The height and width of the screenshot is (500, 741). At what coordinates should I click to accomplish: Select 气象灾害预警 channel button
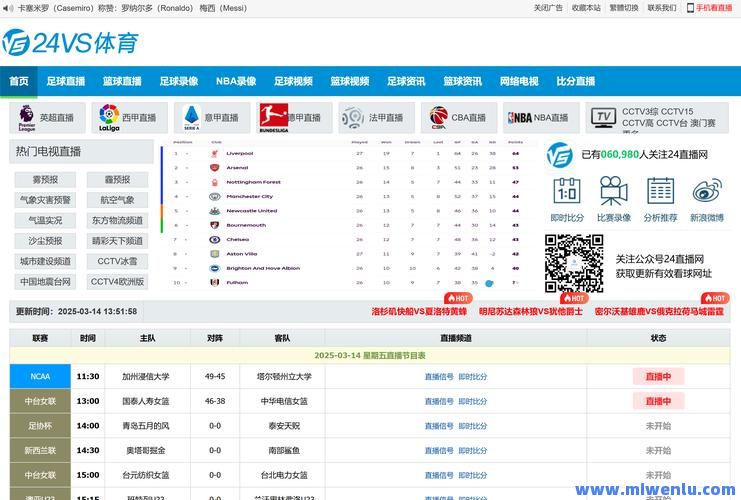point(45,200)
